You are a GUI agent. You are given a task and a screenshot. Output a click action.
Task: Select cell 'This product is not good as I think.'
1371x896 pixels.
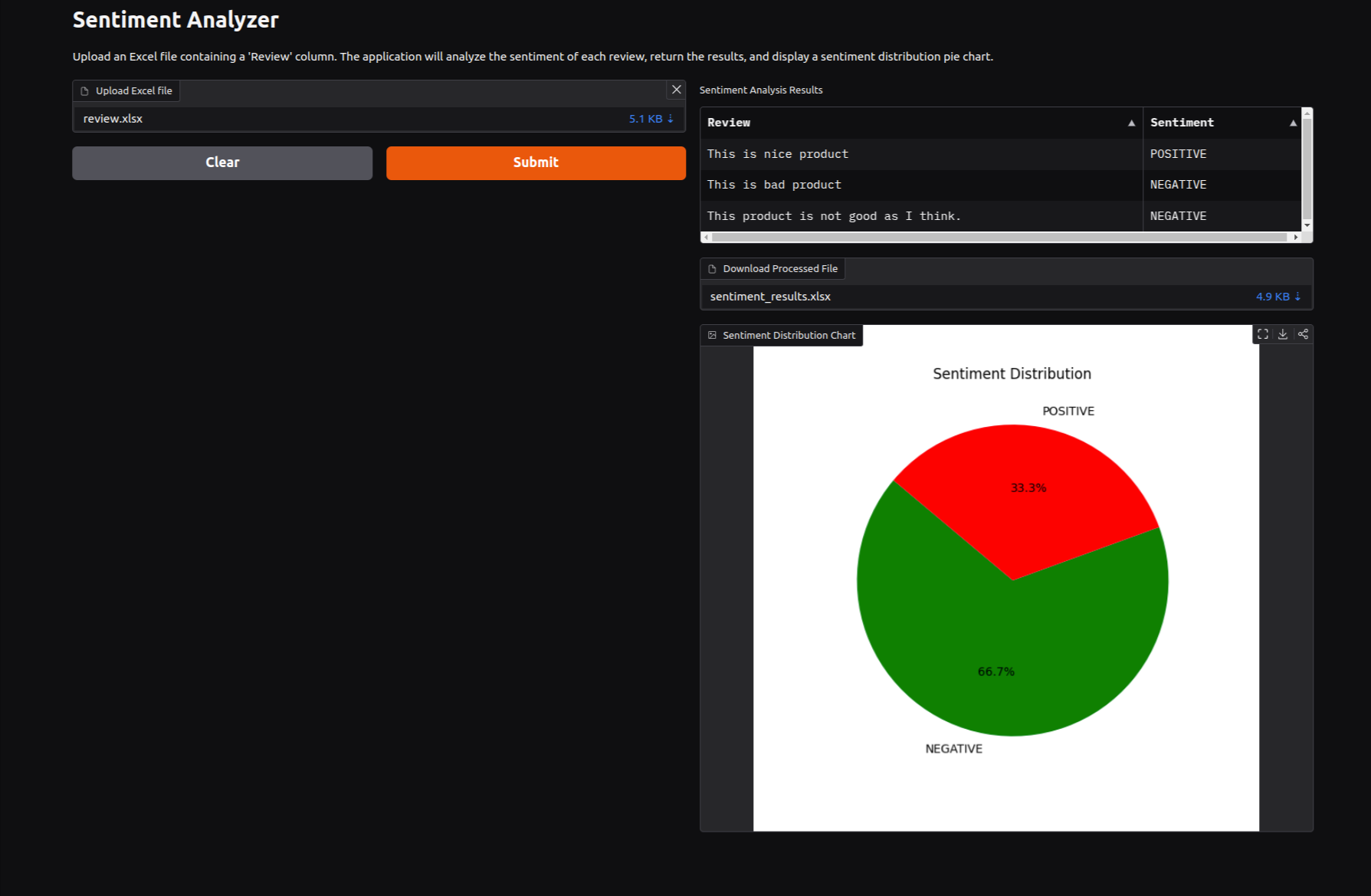(x=921, y=216)
